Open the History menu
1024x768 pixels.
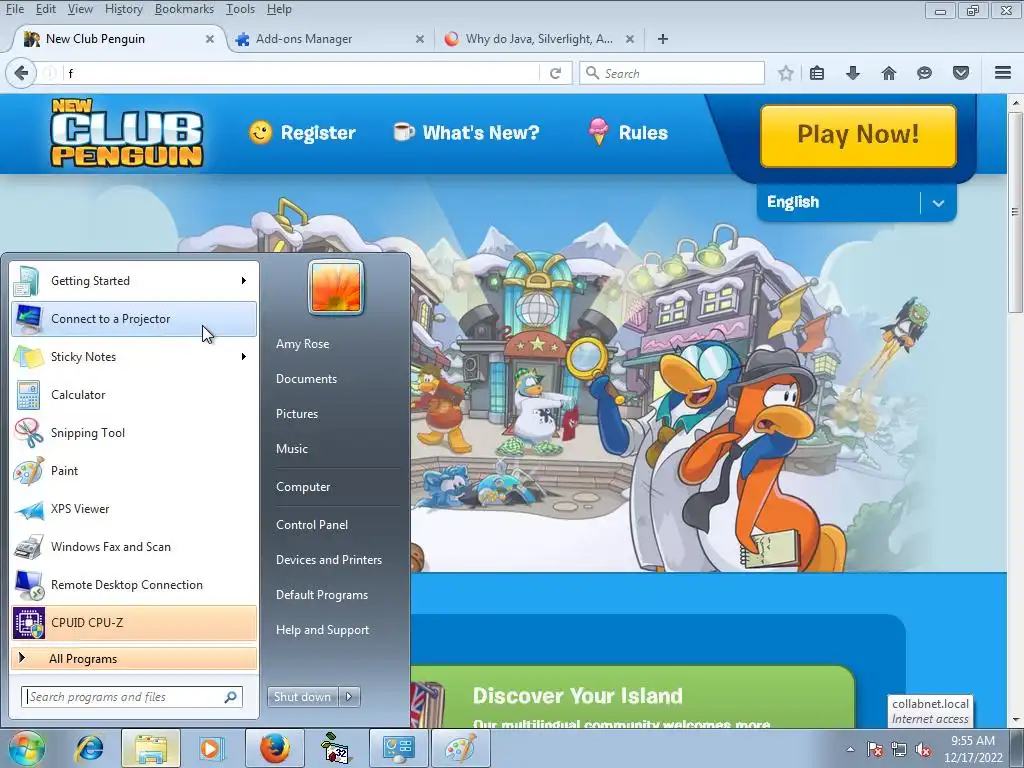point(123,9)
